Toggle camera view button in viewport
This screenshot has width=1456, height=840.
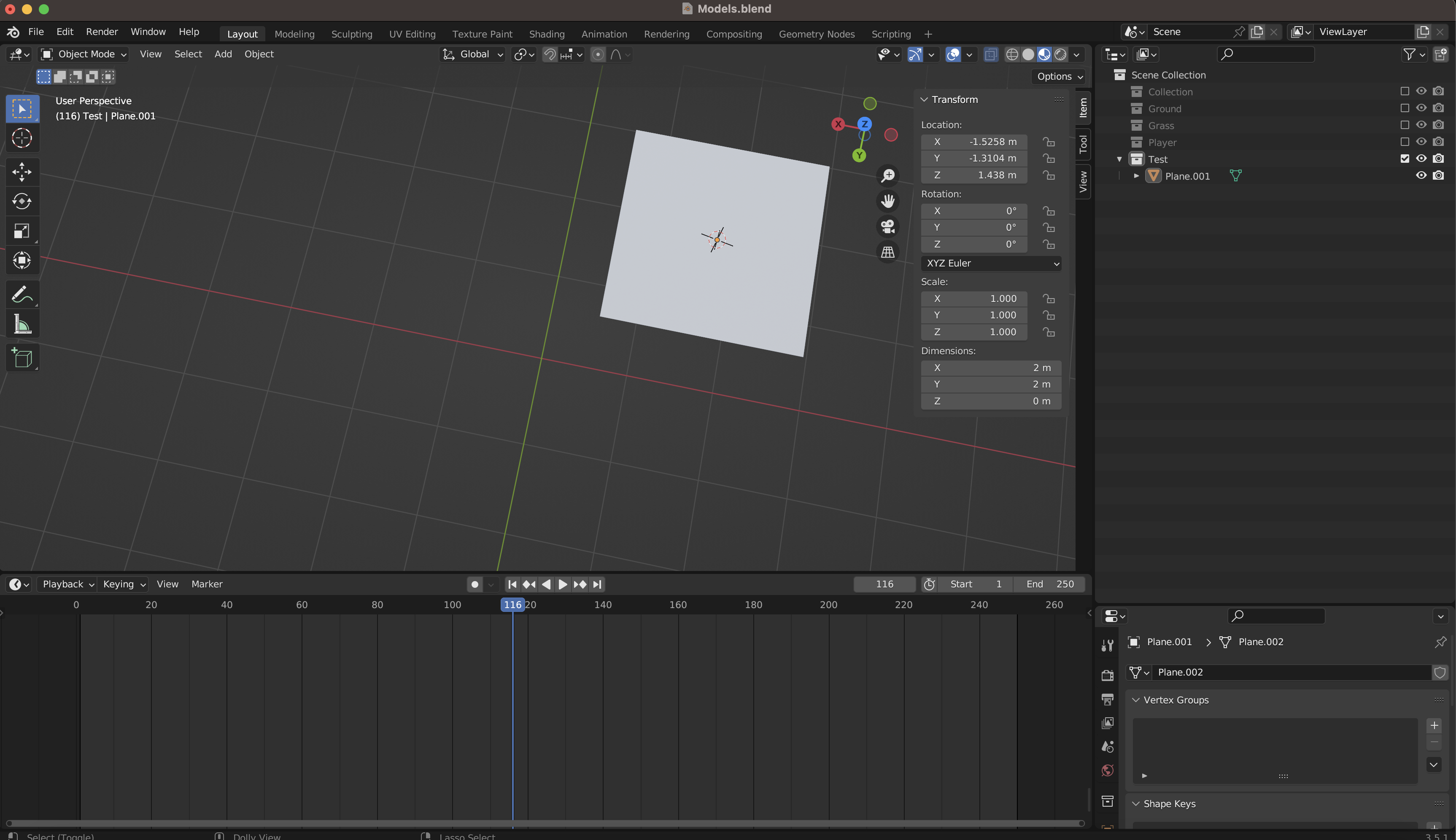pos(888,226)
